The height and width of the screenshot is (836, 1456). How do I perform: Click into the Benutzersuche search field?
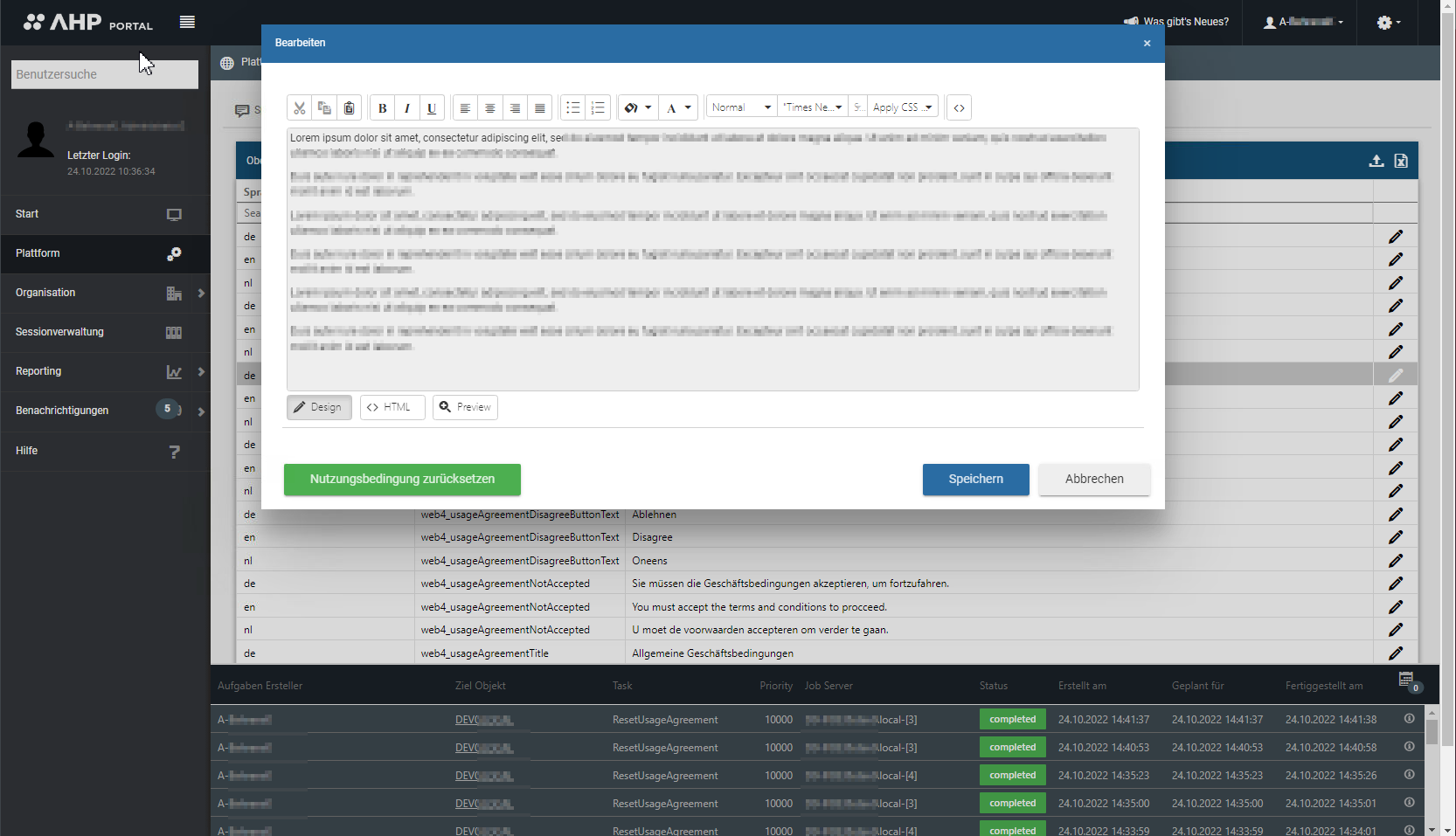point(105,74)
